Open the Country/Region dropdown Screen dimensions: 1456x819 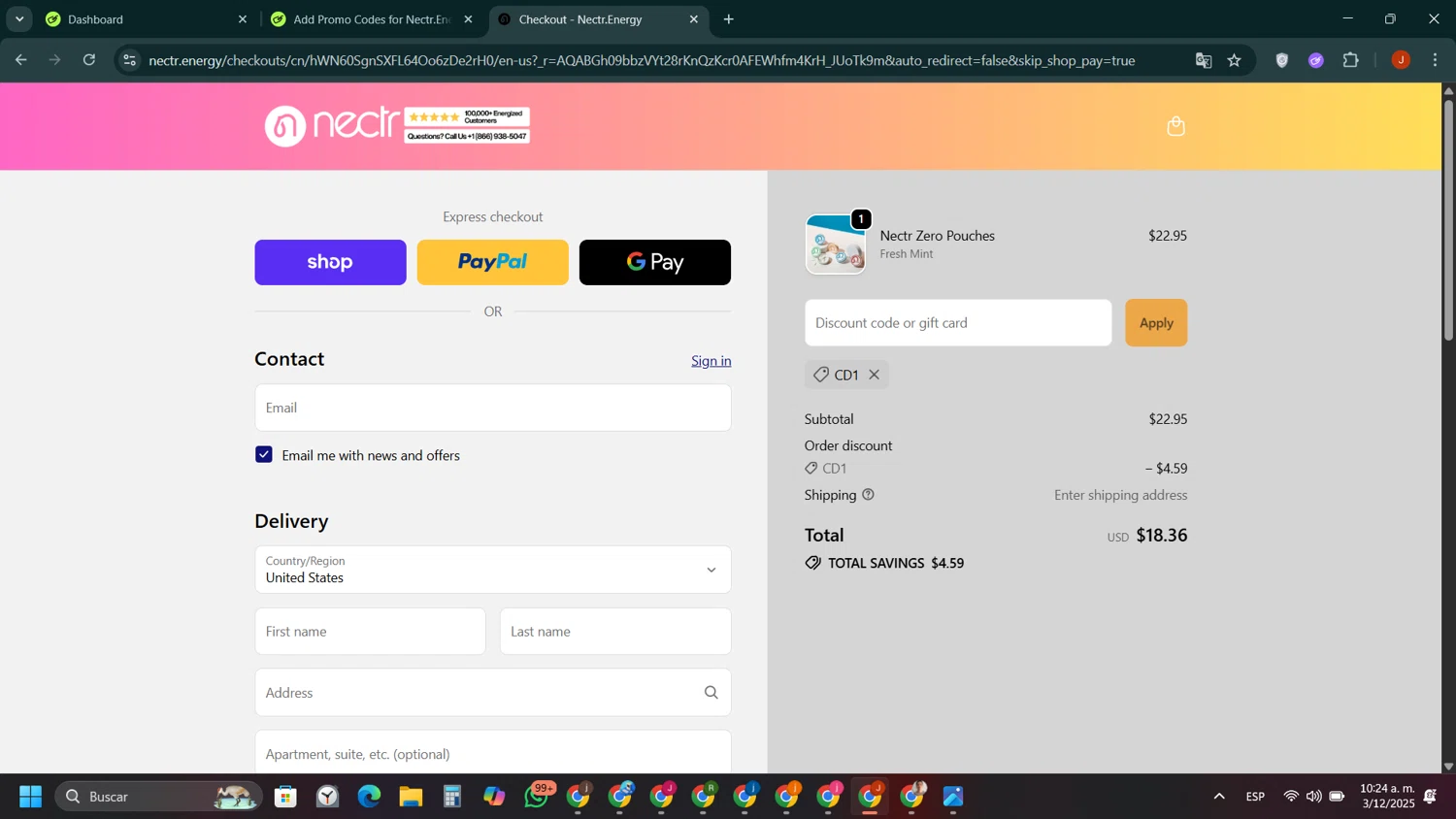click(493, 570)
